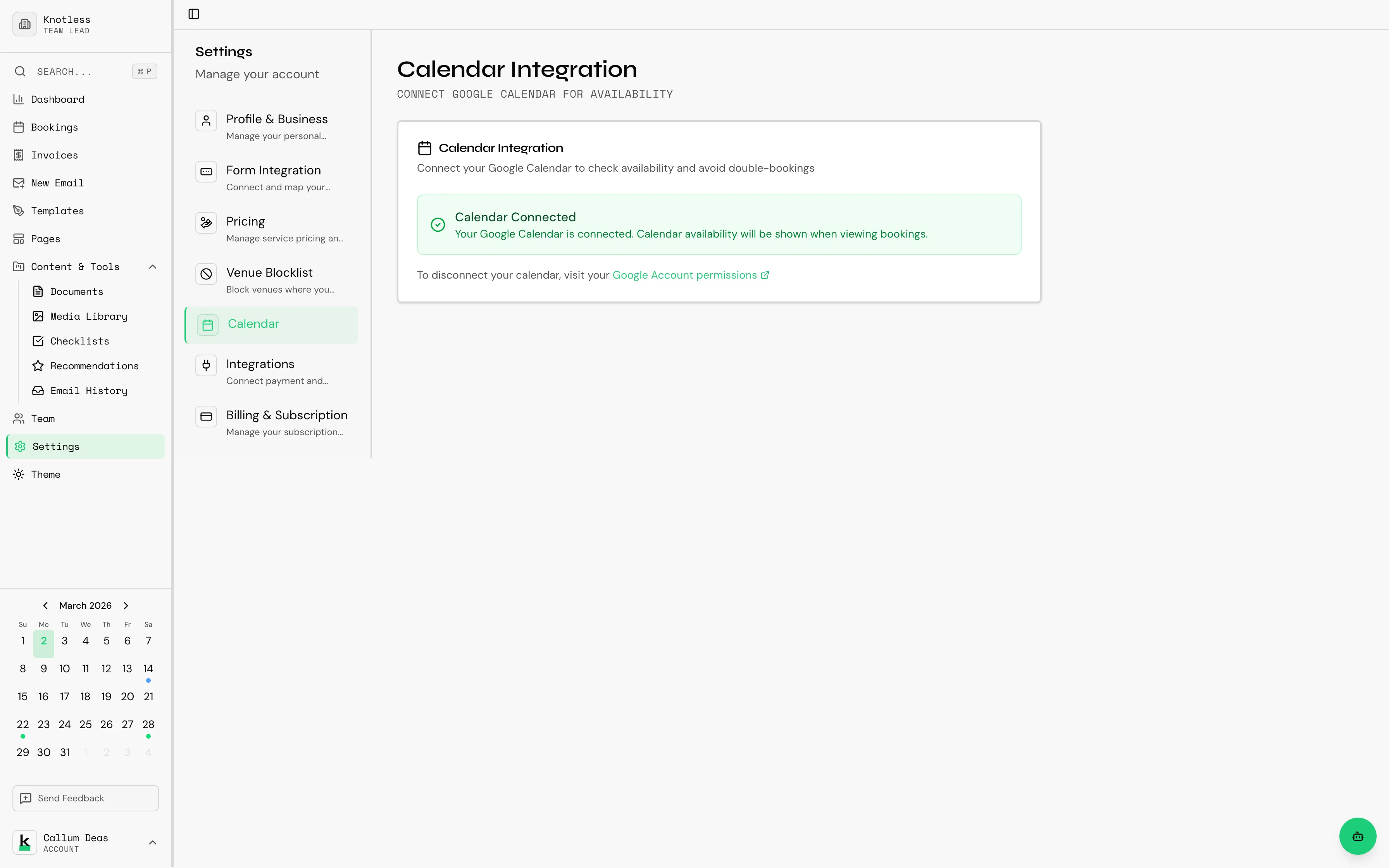Collapse the Content & Tools section
The width and height of the screenshot is (1389, 868).
point(152,266)
